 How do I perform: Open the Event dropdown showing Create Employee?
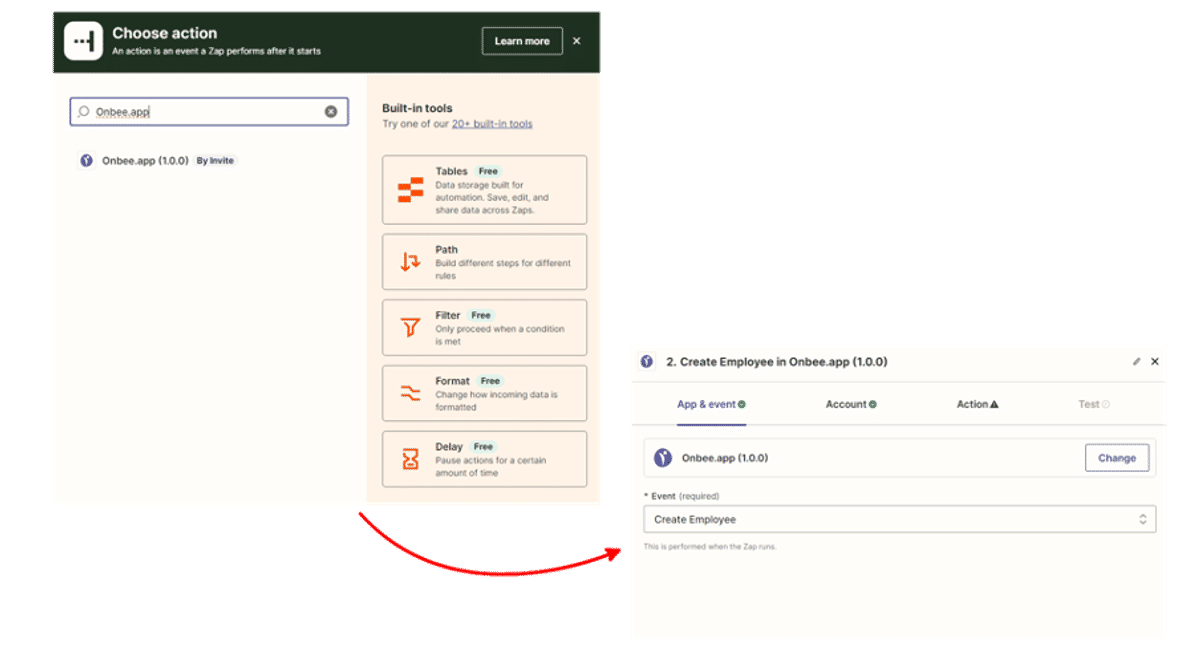click(x=899, y=520)
